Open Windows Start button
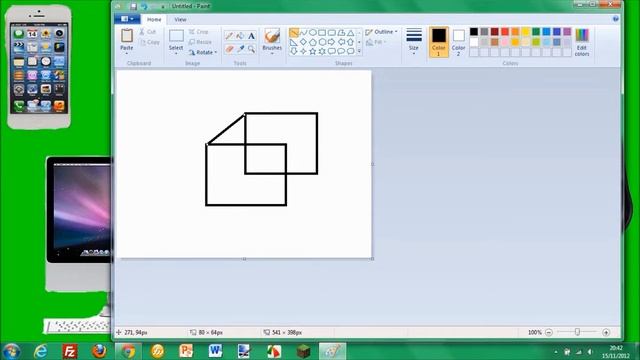This screenshot has height=360, width=640. coord(11,351)
